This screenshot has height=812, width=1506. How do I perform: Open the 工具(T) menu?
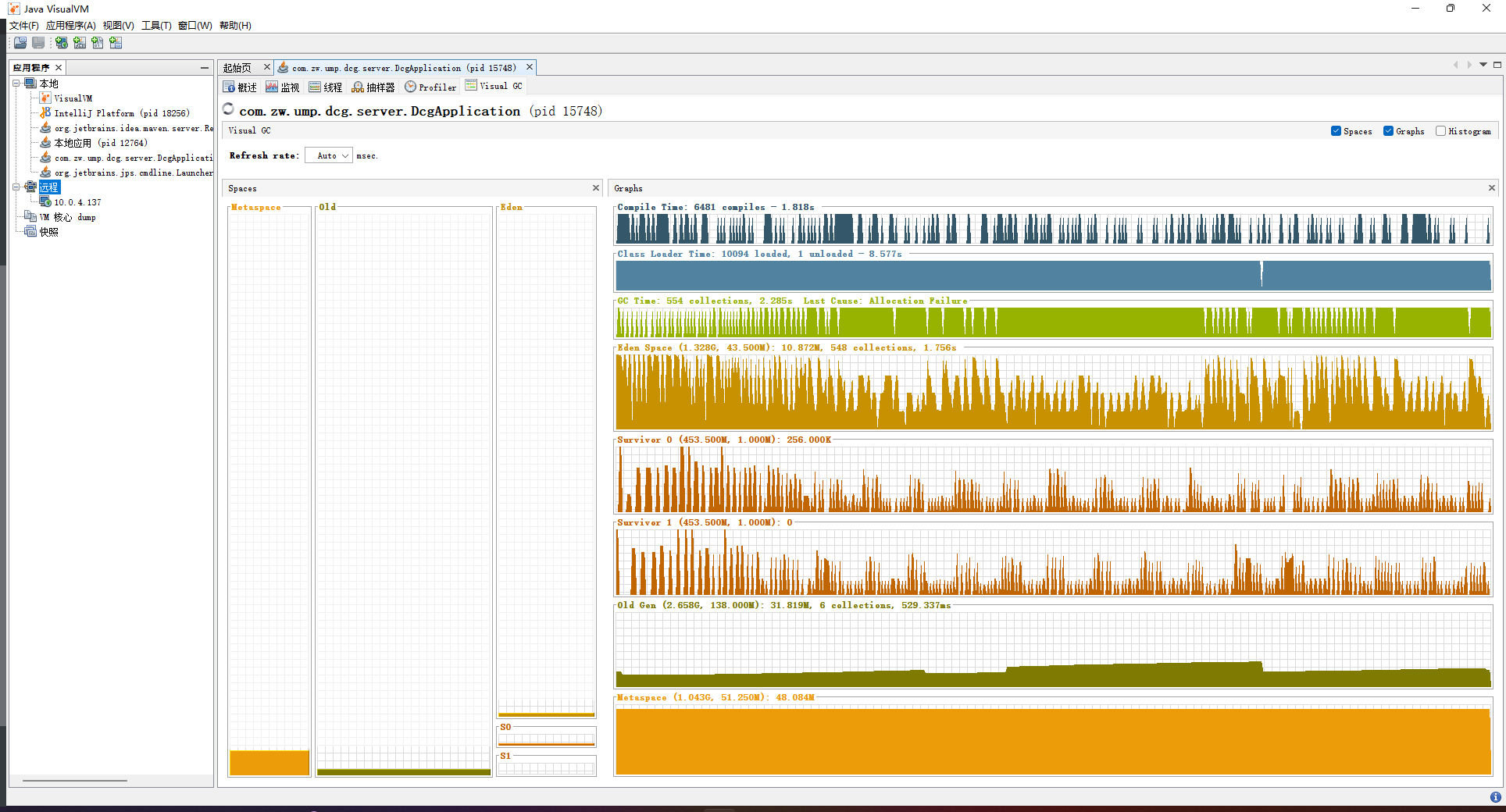156,26
